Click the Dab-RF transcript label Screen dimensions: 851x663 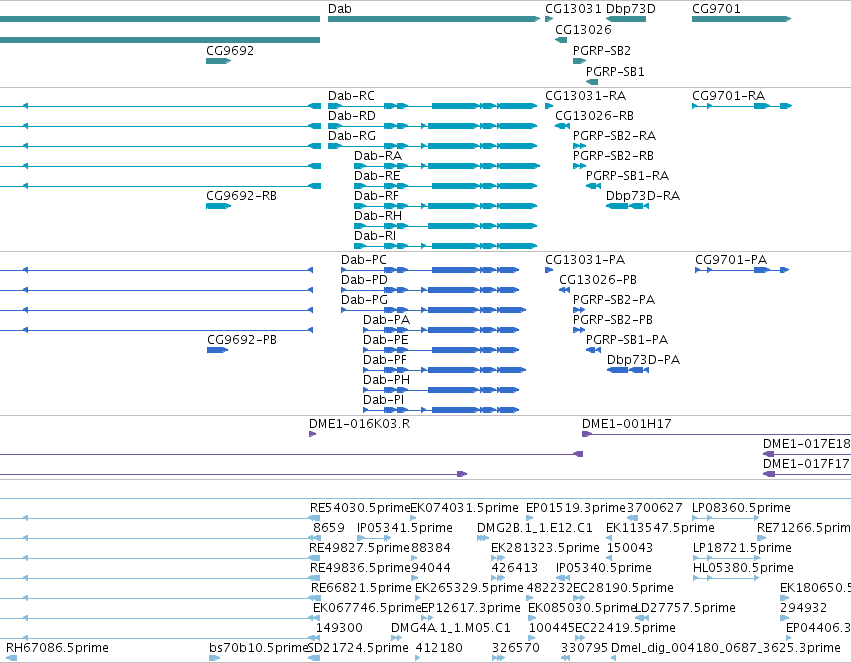click(x=376, y=196)
